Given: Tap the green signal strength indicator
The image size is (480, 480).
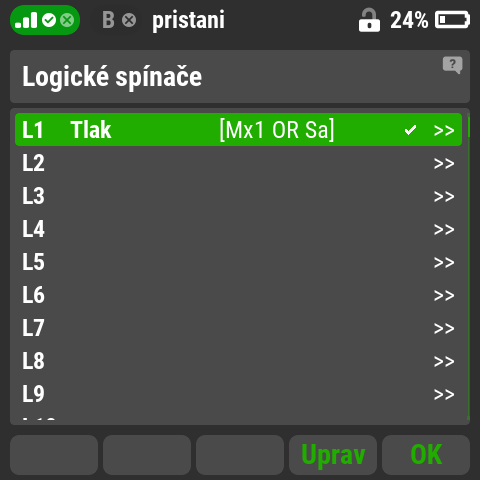Looking at the screenshot, I should (x=26, y=20).
